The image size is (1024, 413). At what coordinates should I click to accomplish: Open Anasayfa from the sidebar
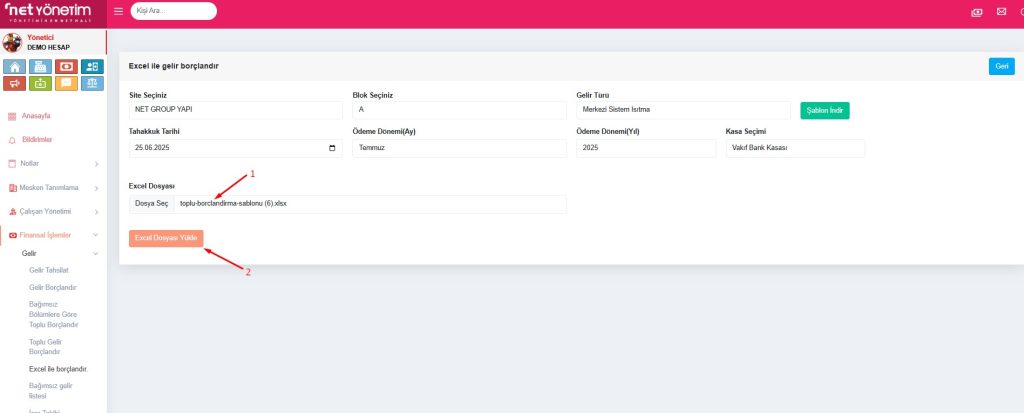(x=36, y=116)
